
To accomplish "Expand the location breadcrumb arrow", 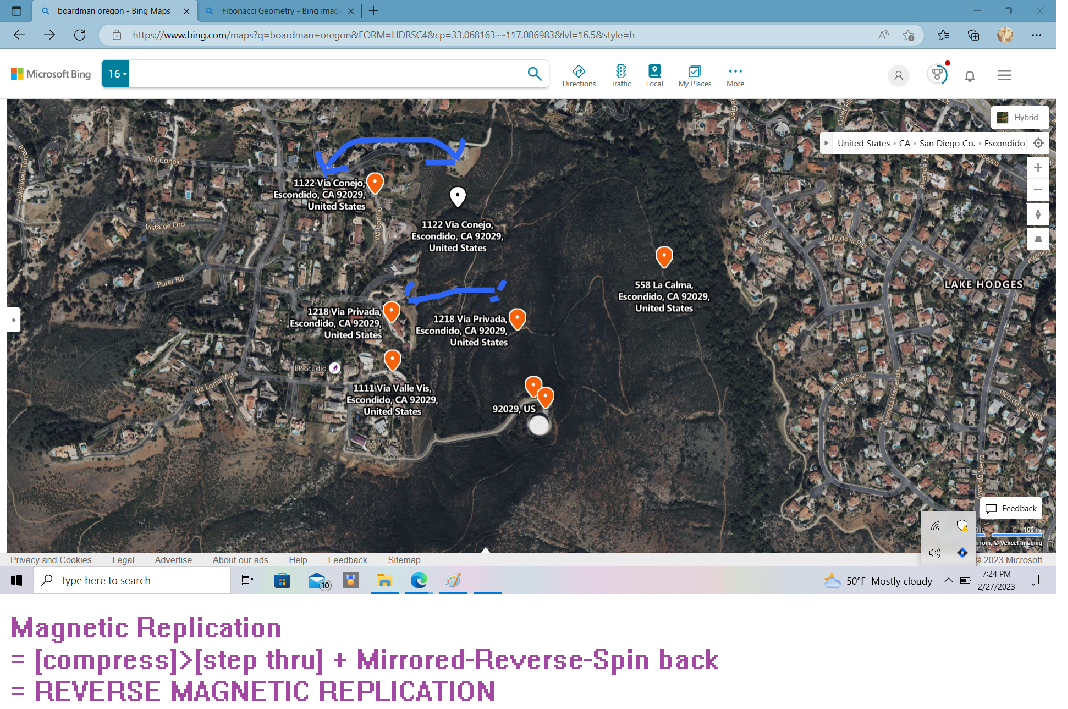I will click(826, 143).
